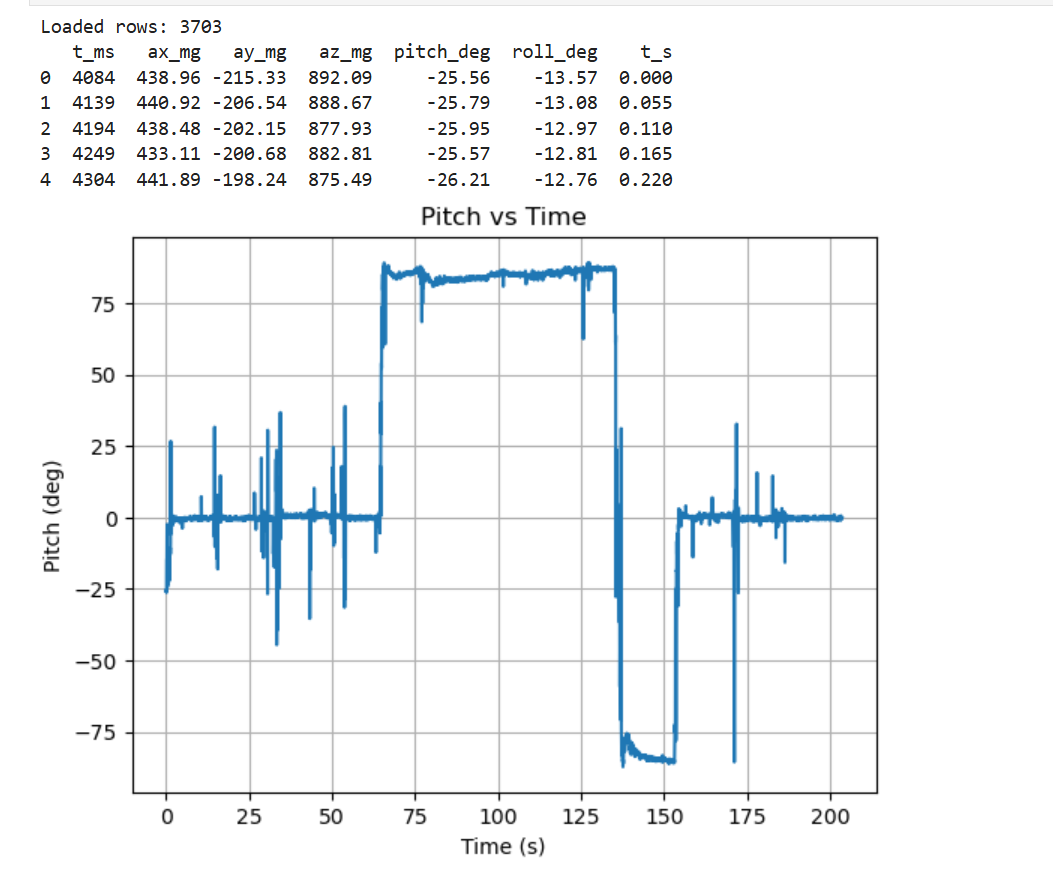Viewport: 1053px width, 872px height.
Task: Select the pitch_deg column header
Action: pyautogui.click(x=441, y=52)
